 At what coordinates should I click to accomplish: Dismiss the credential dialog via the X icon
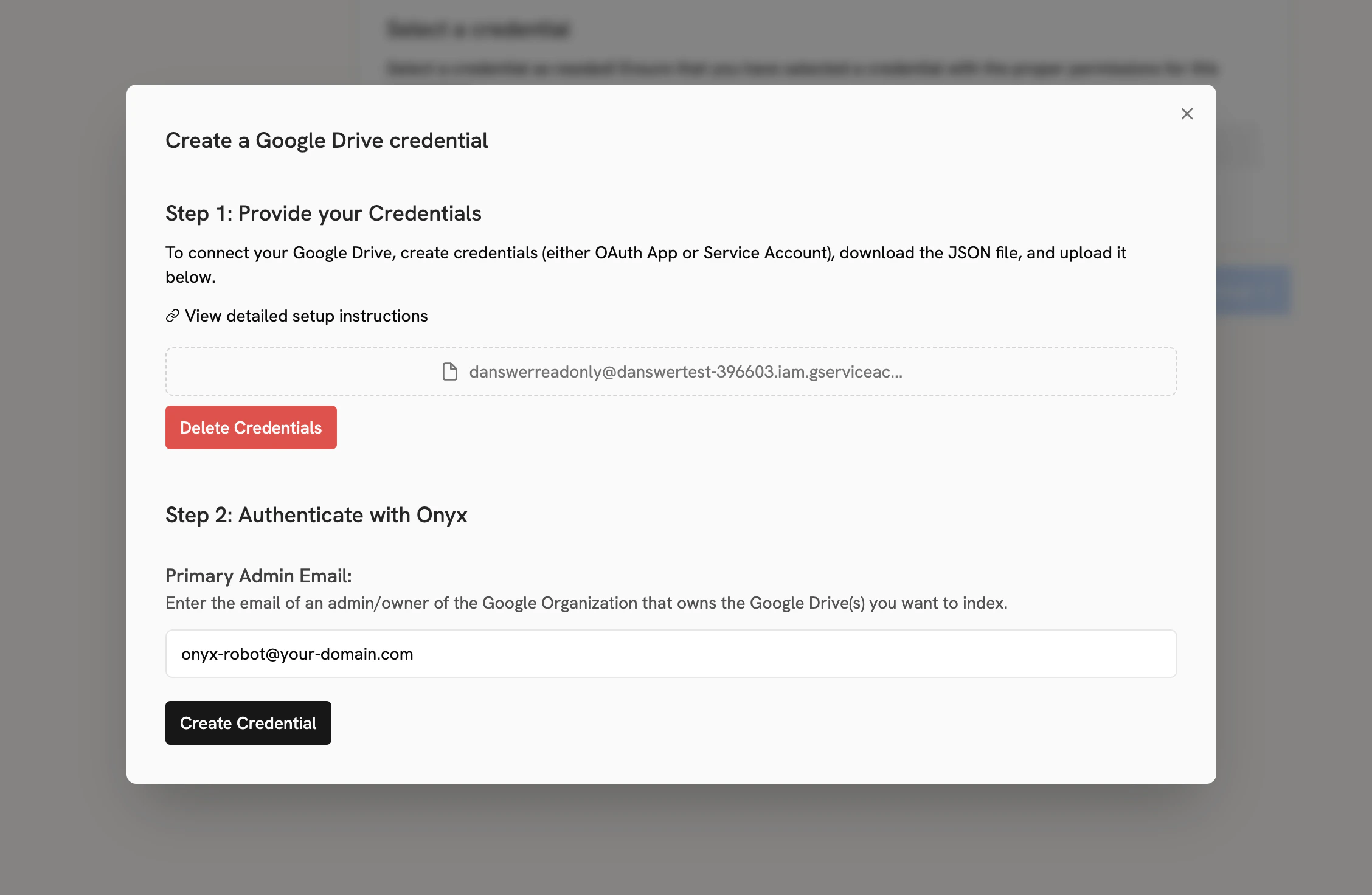click(1187, 113)
